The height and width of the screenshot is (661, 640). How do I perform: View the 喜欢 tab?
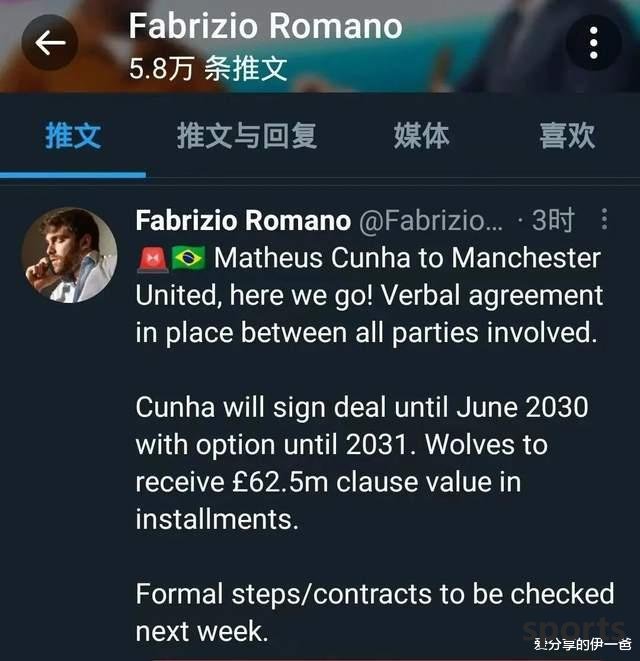click(x=567, y=136)
